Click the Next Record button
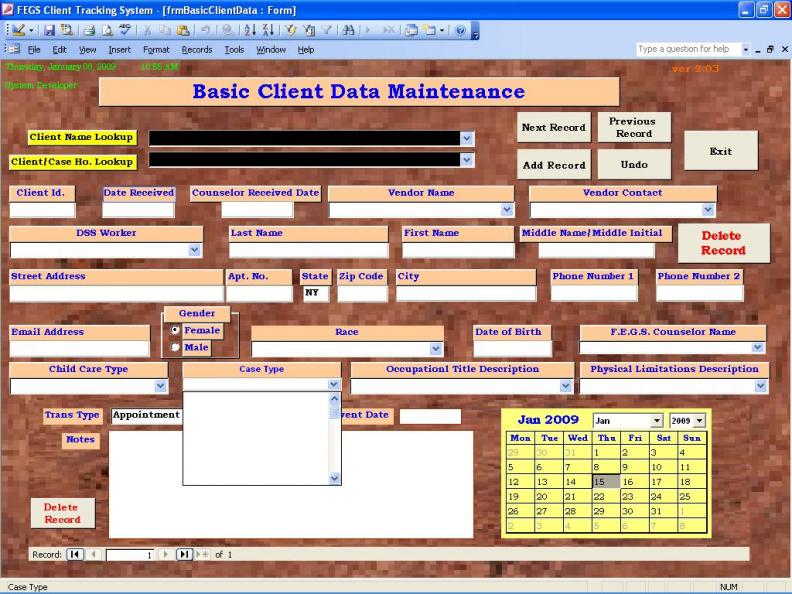Viewport: 792px width, 594px height. coord(554,127)
